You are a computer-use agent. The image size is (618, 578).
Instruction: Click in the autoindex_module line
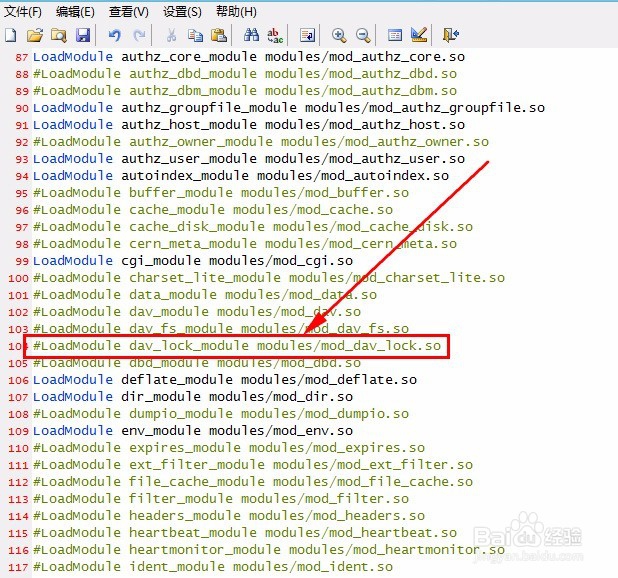240,176
